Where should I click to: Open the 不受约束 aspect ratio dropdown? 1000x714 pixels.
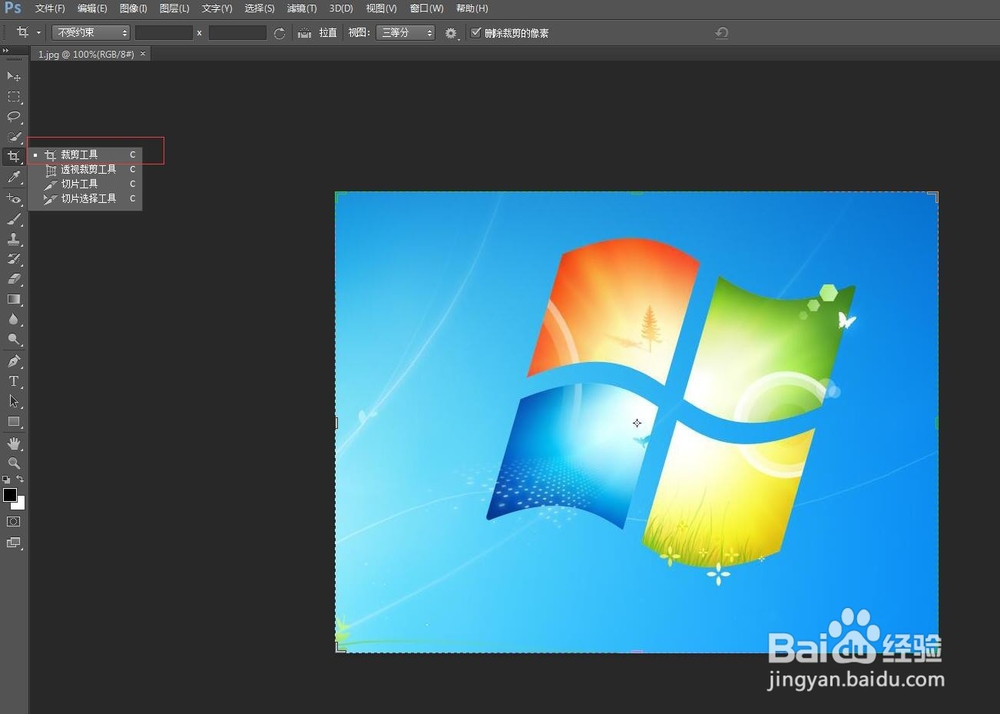pyautogui.click(x=91, y=33)
